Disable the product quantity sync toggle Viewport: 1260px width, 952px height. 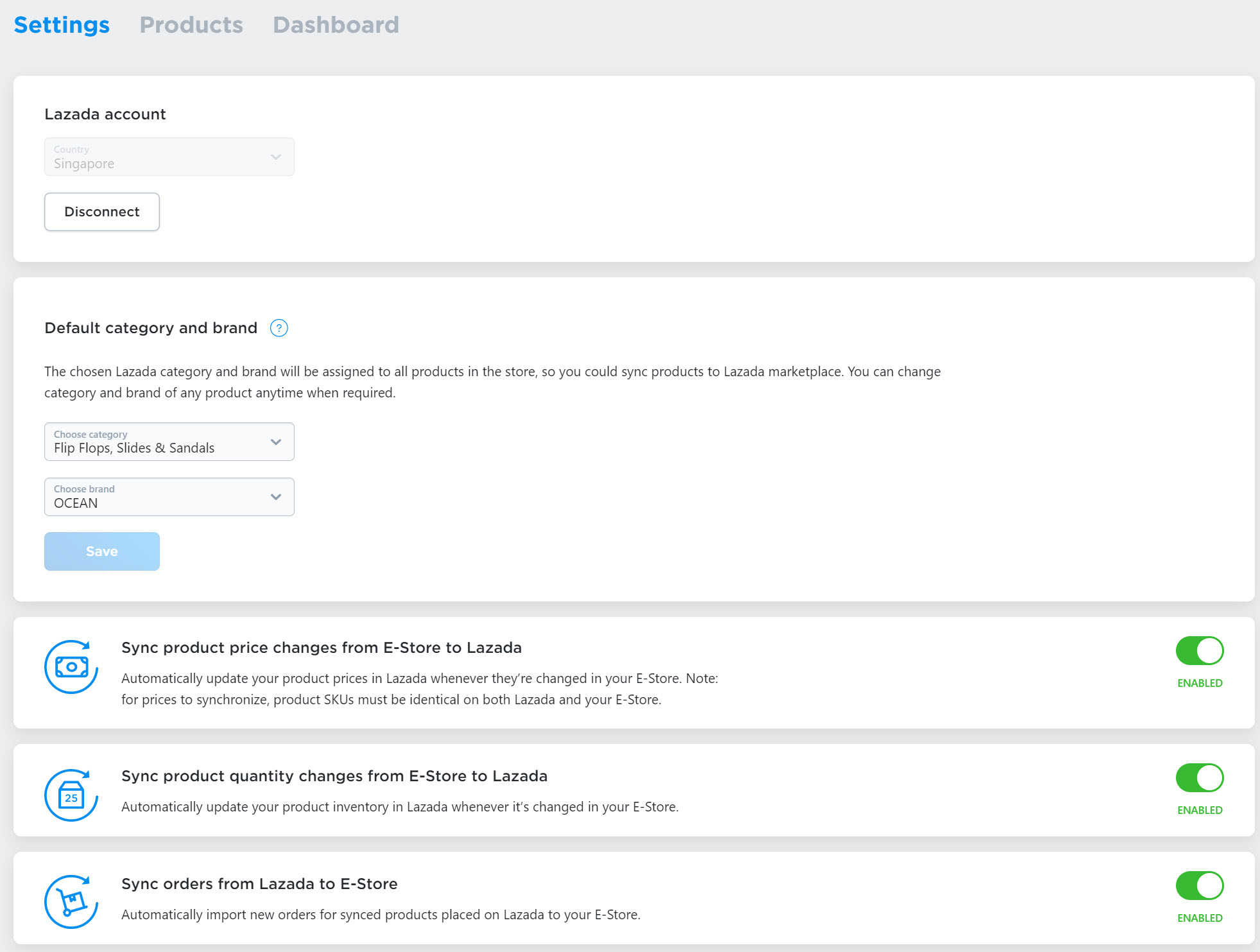[1200, 778]
